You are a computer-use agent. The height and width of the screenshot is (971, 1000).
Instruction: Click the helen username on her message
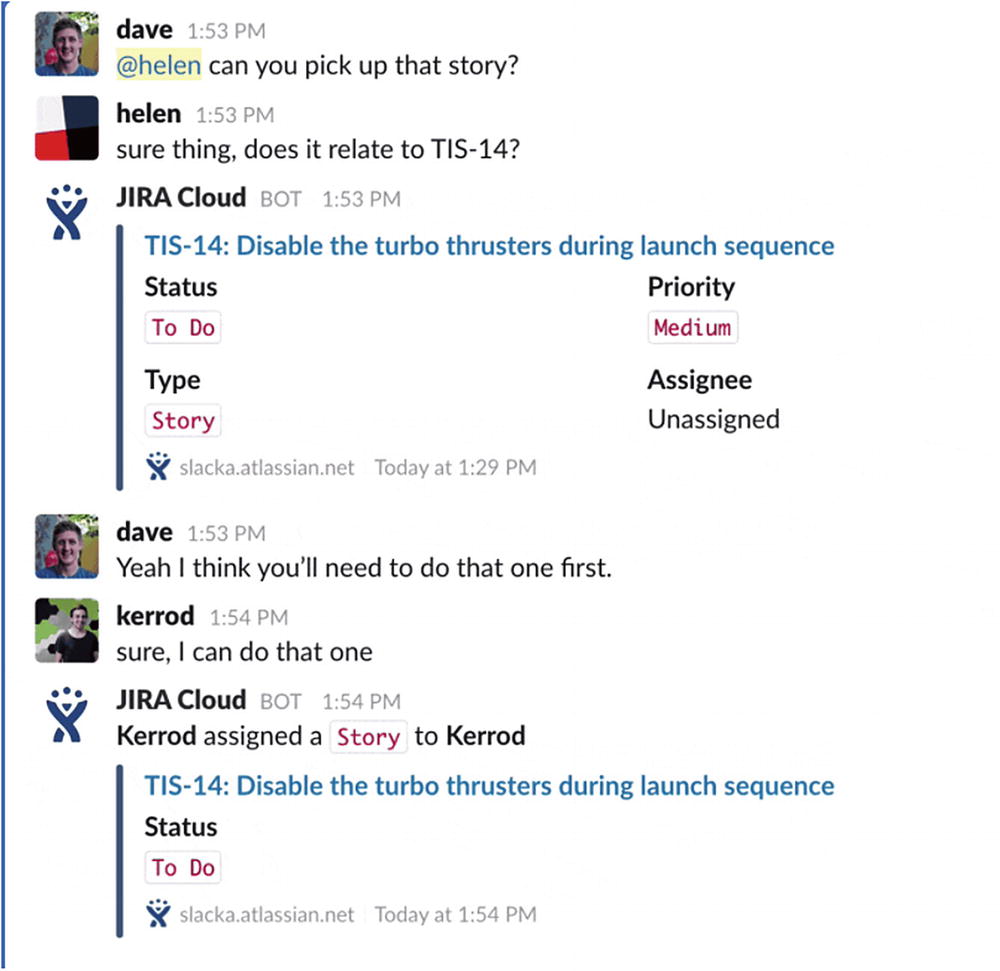point(149,114)
